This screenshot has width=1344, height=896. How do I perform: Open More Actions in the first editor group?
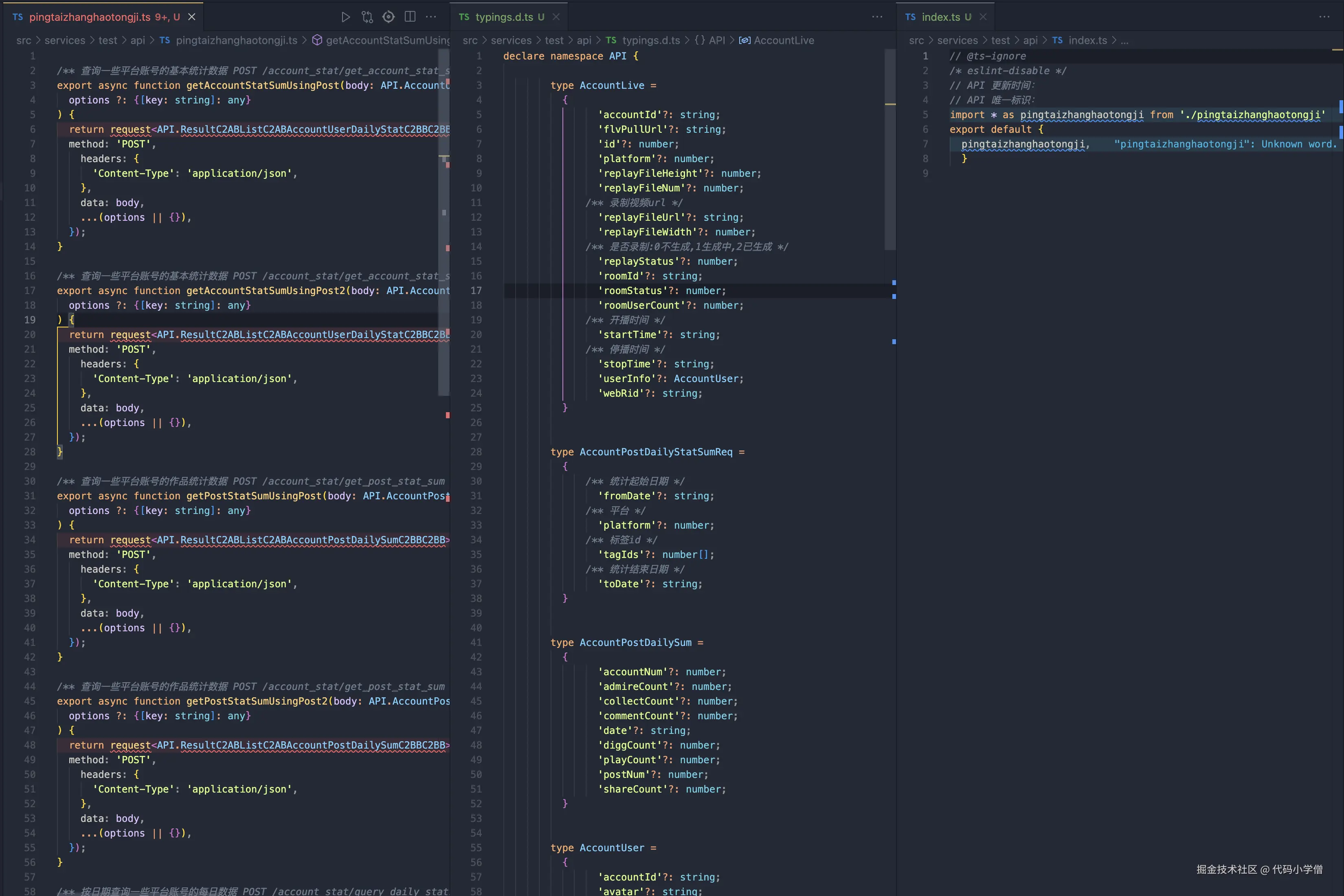pyautogui.click(x=431, y=17)
